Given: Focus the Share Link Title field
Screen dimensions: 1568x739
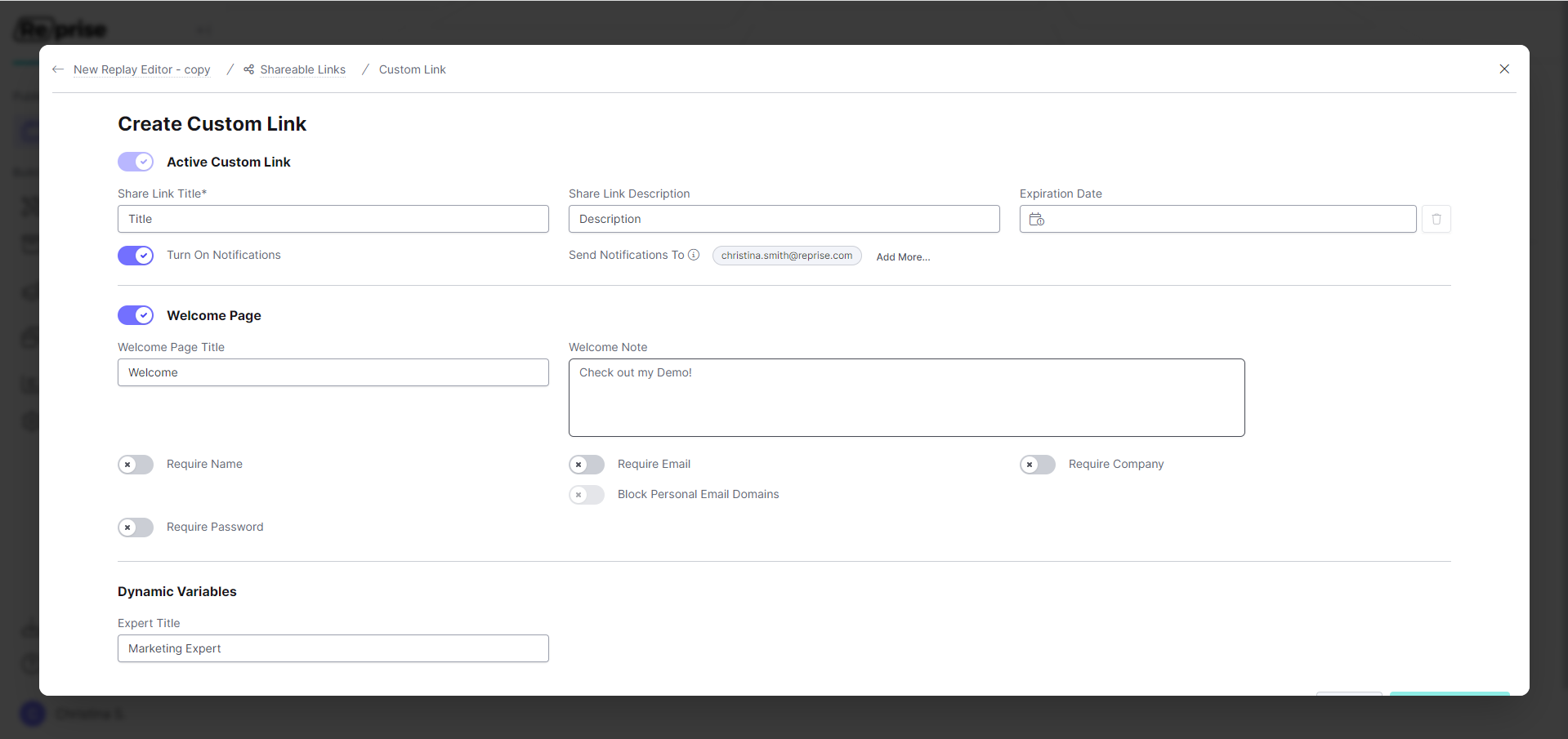Looking at the screenshot, I should click(333, 219).
